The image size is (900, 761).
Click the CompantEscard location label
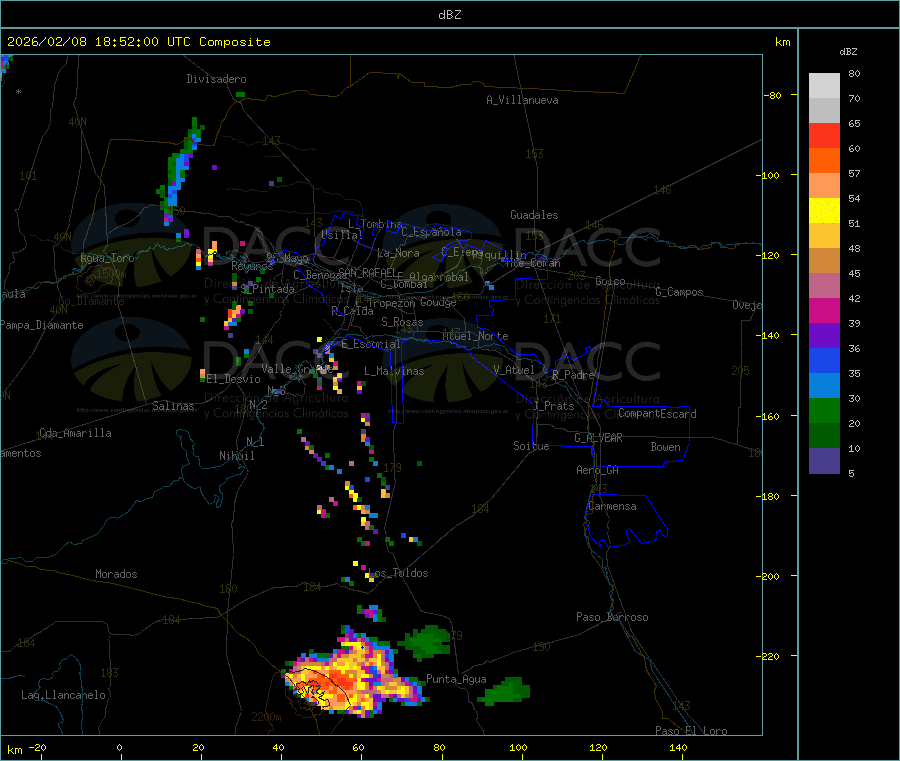click(x=657, y=413)
